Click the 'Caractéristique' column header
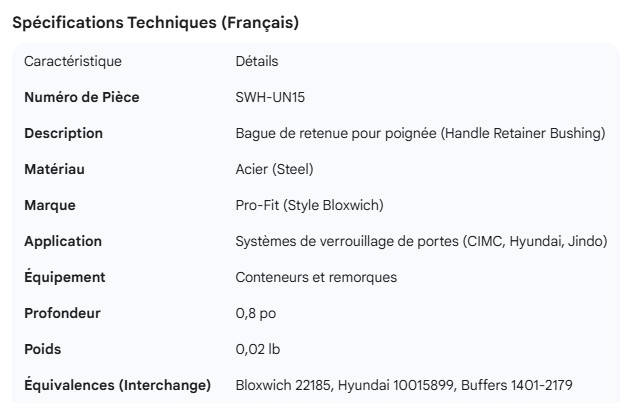The image size is (632, 408). click(73, 62)
